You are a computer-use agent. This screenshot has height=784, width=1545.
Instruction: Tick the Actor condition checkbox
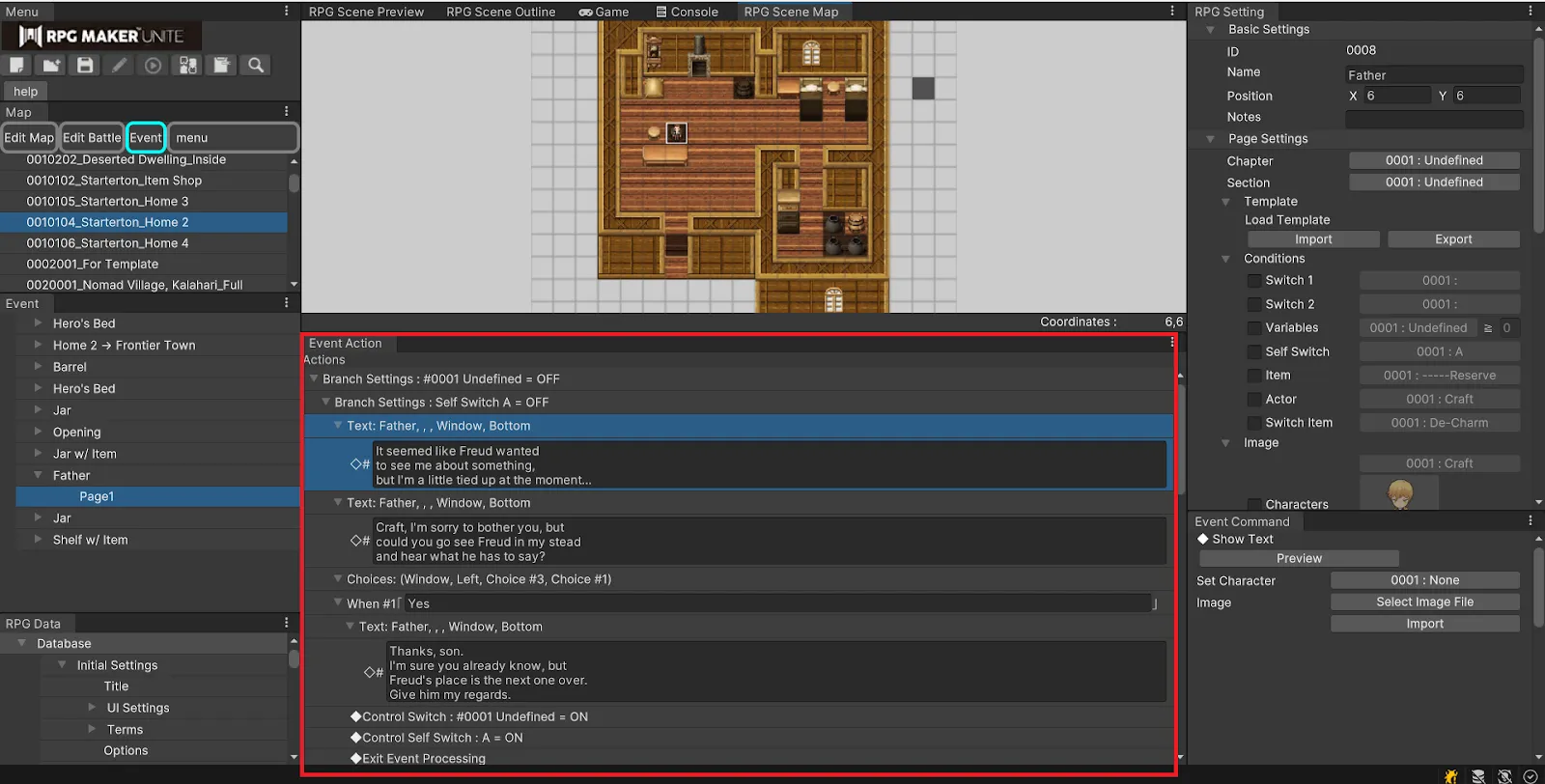pos(1253,400)
